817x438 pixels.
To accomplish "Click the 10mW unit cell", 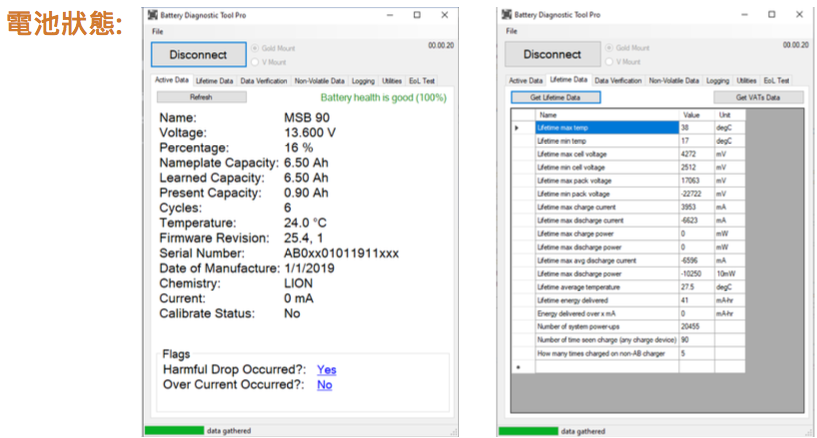I will click(729, 274).
